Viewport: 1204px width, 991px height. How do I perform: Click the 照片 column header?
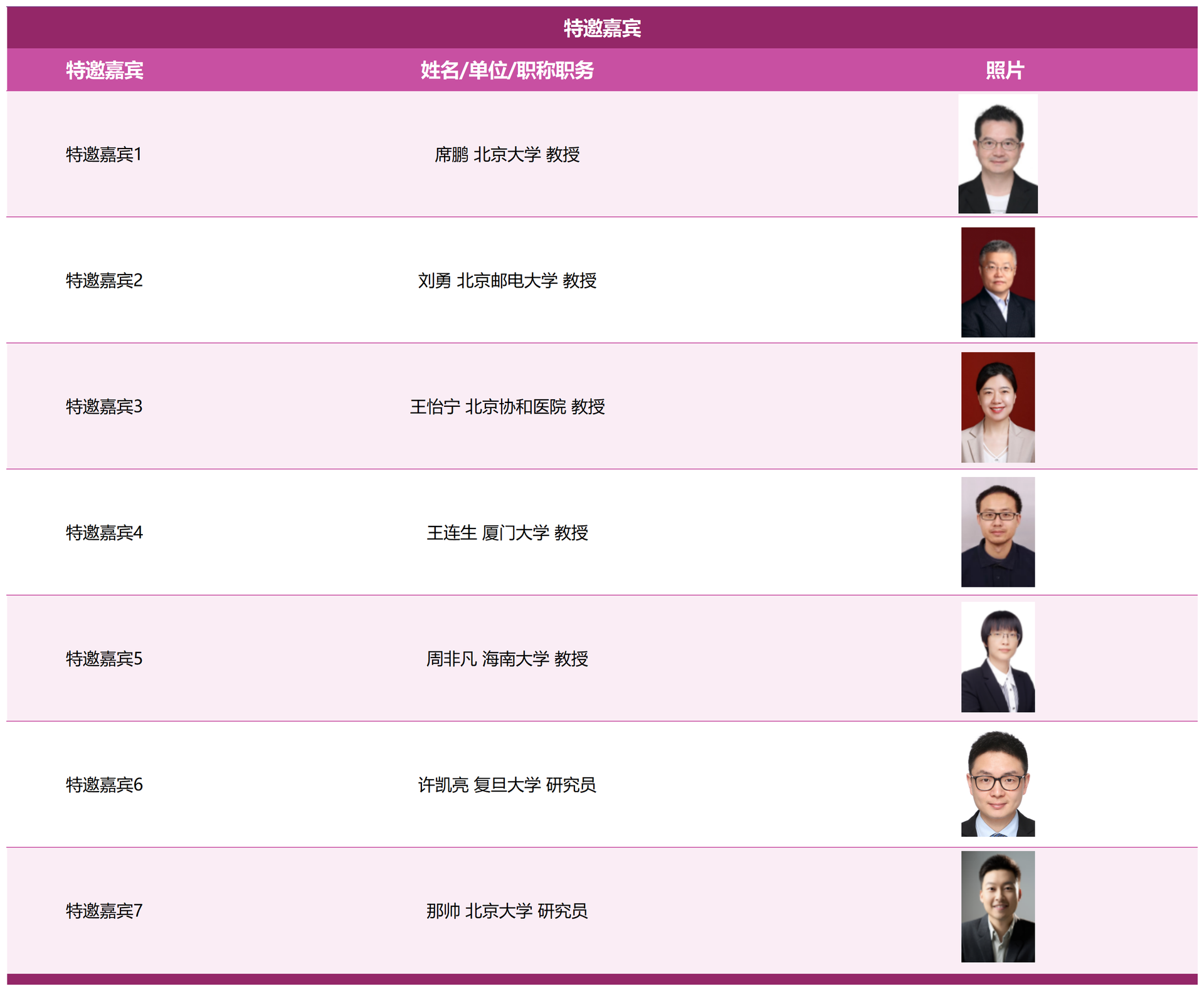click(1005, 70)
